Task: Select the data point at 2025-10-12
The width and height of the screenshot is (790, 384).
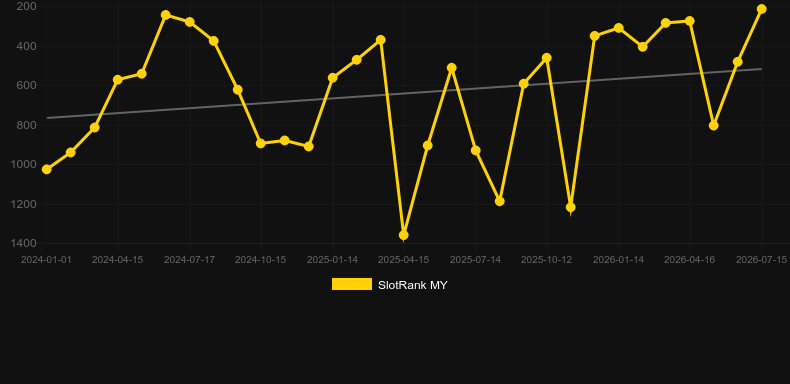Action: coord(547,58)
